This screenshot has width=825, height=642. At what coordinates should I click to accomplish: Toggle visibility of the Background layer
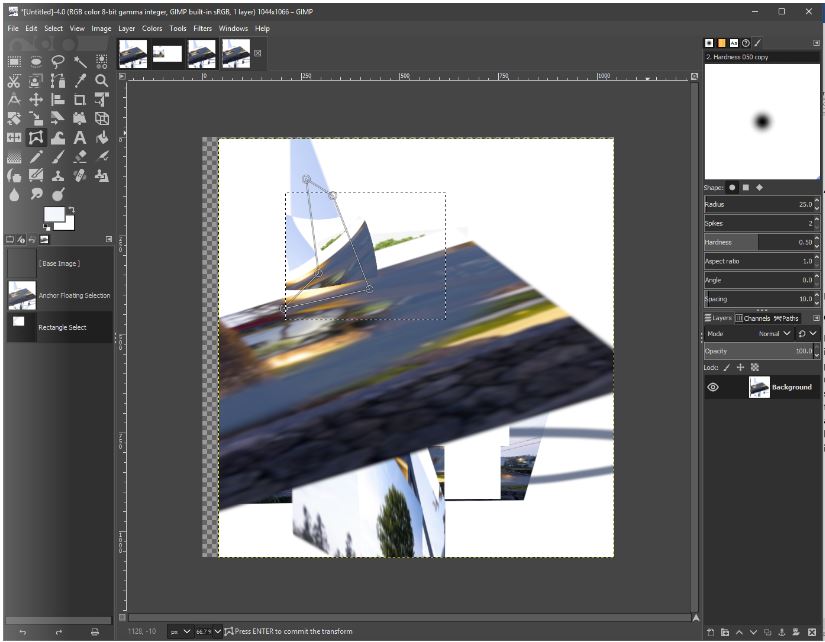[713, 387]
